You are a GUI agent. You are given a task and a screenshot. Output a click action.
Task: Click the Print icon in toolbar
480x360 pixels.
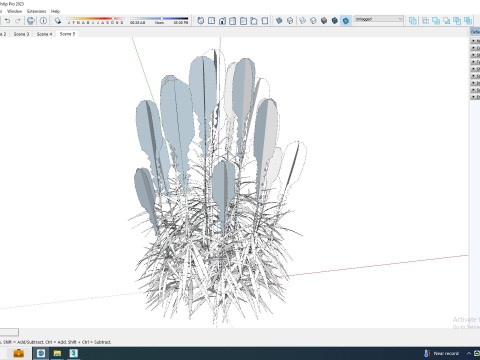pos(31,21)
